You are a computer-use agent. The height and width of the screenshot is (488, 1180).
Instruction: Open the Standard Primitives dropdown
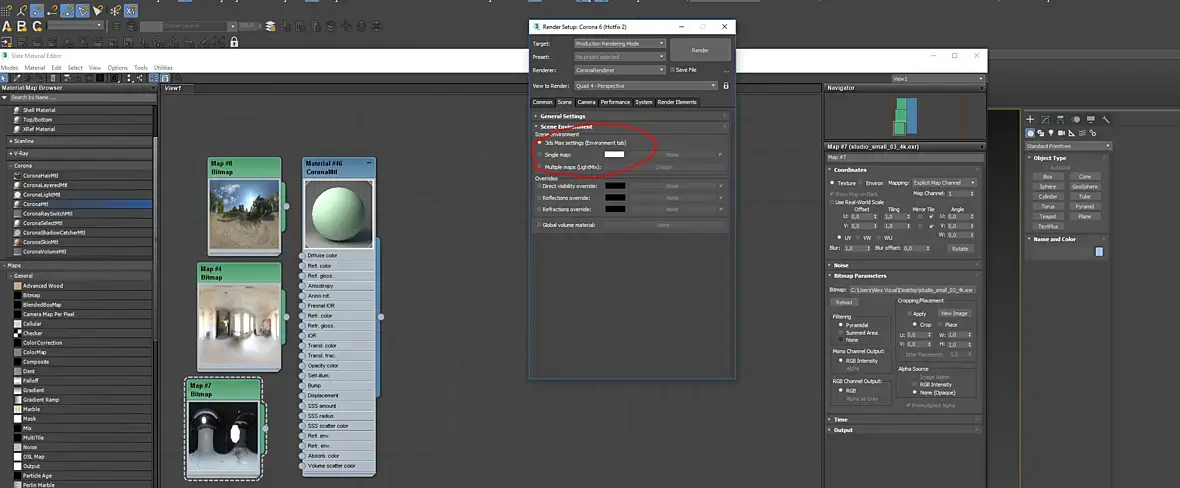[1069, 145]
